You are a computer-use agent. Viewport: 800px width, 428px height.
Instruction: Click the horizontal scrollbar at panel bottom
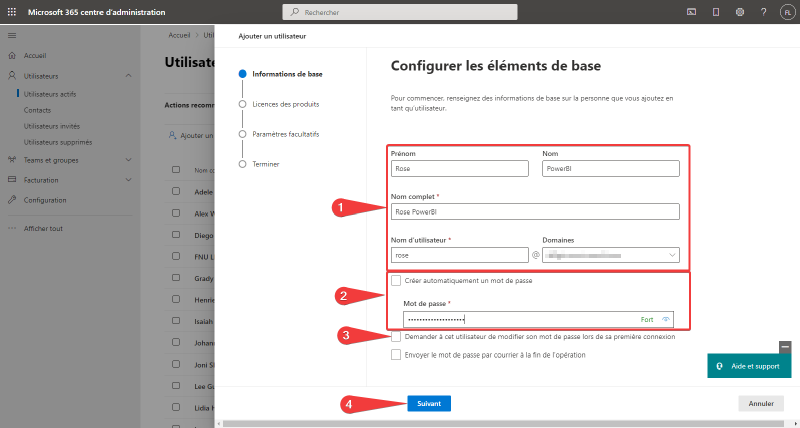[504, 423]
